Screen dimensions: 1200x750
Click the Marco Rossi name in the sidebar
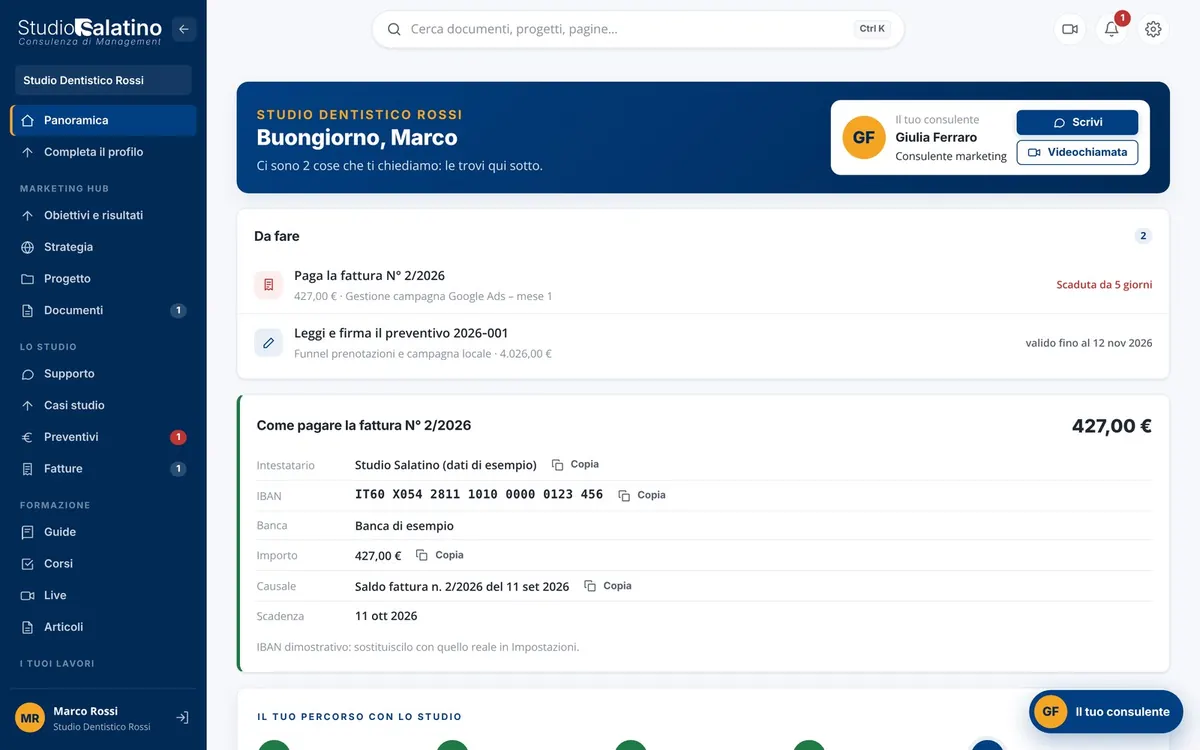coord(85,711)
